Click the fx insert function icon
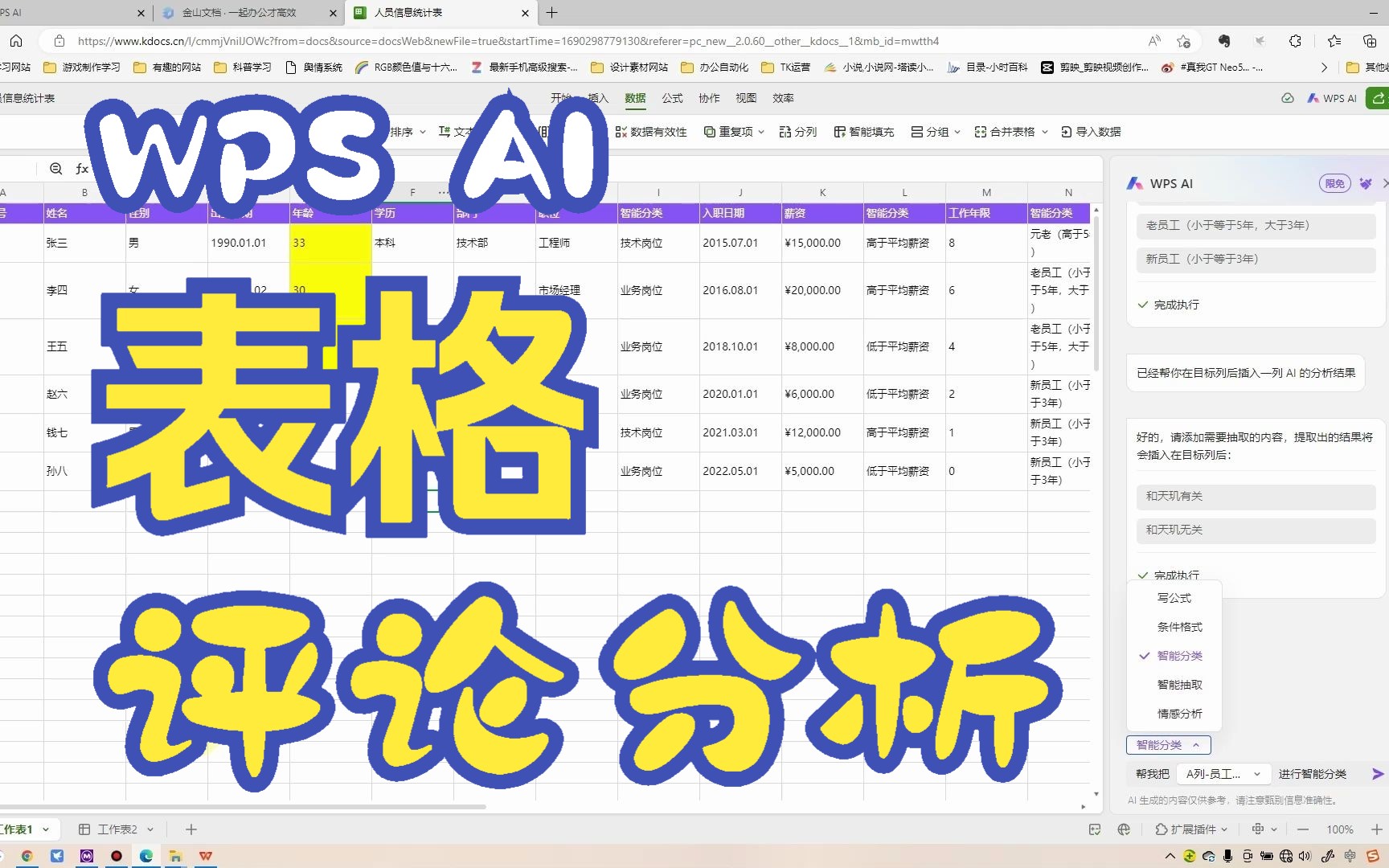The height and width of the screenshot is (868, 1389). click(x=82, y=169)
